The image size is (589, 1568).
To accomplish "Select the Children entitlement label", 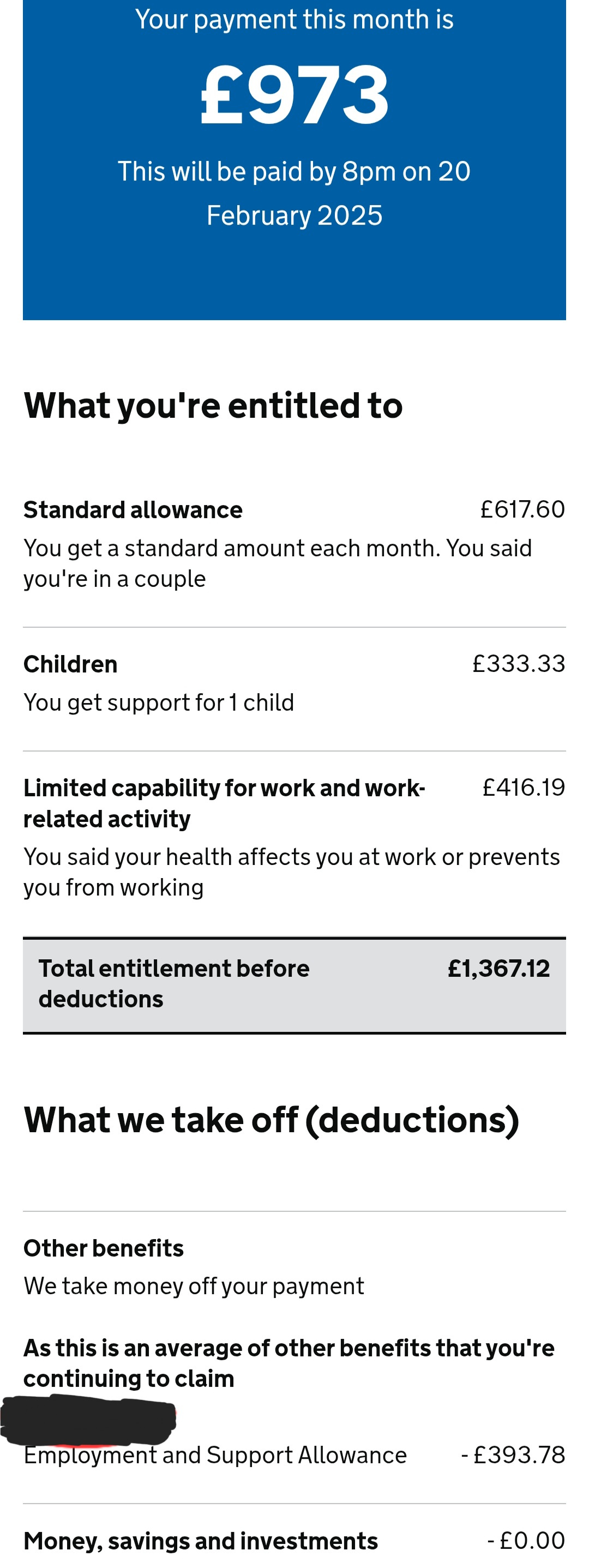I will pyautogui.click(x=70, y=664).
